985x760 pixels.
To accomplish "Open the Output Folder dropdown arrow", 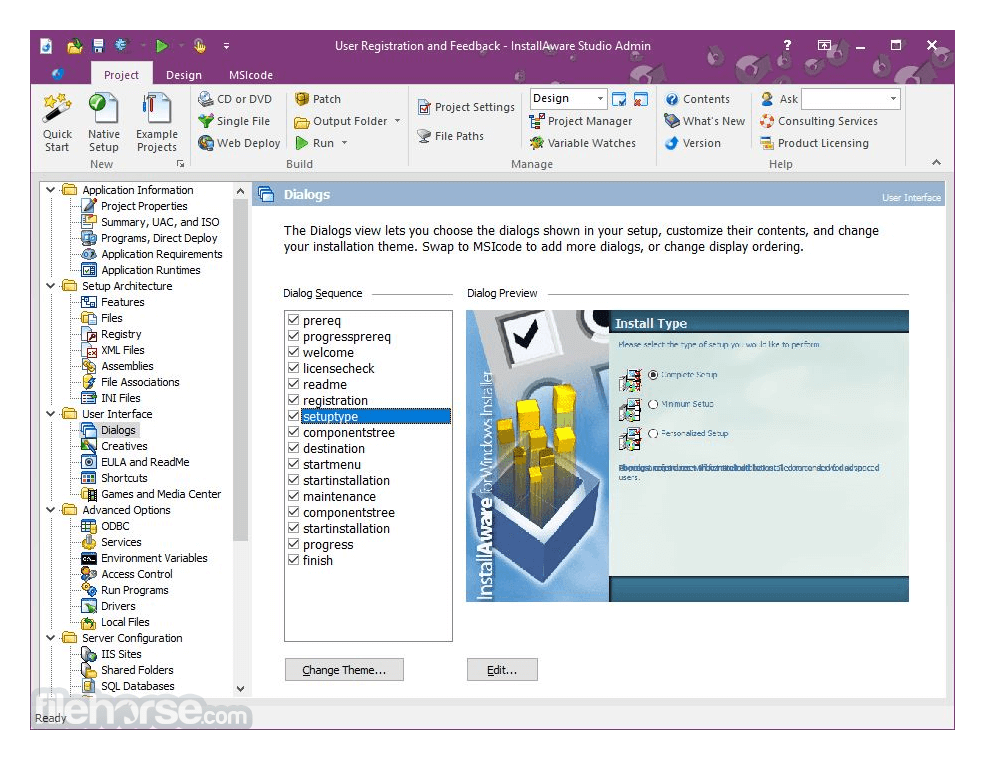I will pos(398,121).
